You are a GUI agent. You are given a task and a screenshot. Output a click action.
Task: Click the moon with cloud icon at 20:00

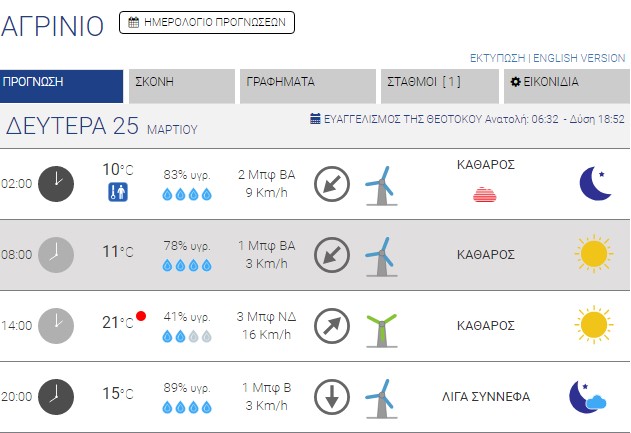tap(587, 397)
